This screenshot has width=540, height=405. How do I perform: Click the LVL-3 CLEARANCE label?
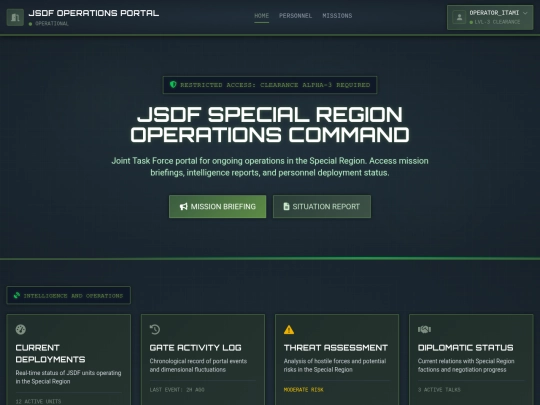[497, 22]
